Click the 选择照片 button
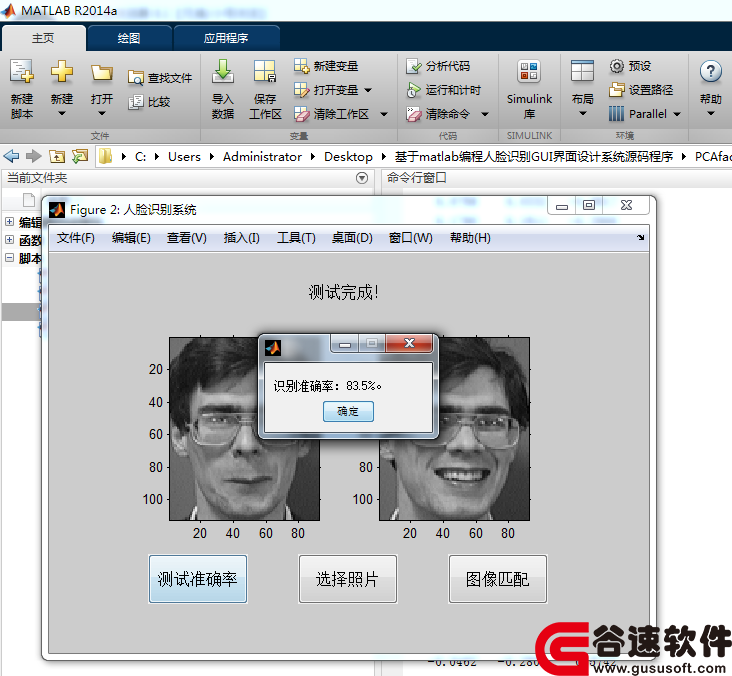 point(348,579)
